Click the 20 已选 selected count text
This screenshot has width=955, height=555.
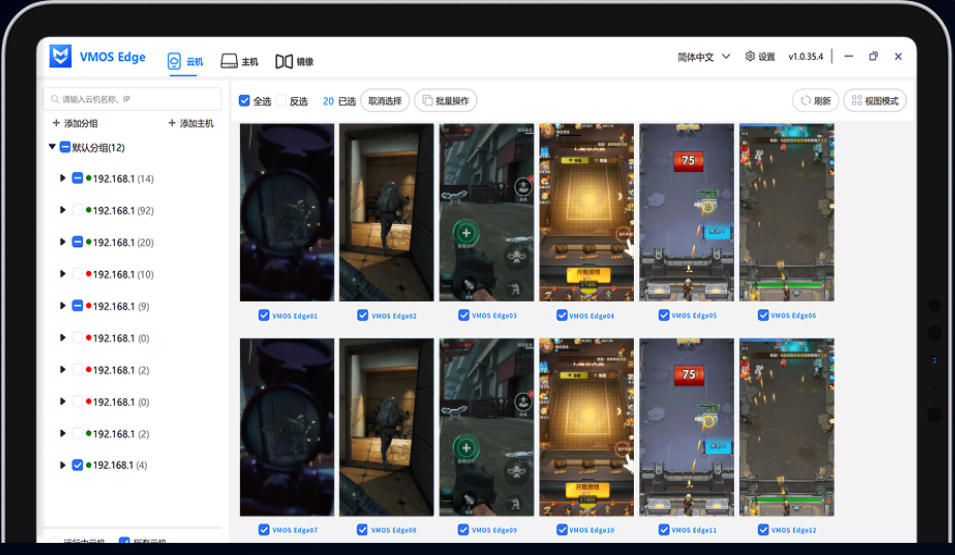click(339, 101)
